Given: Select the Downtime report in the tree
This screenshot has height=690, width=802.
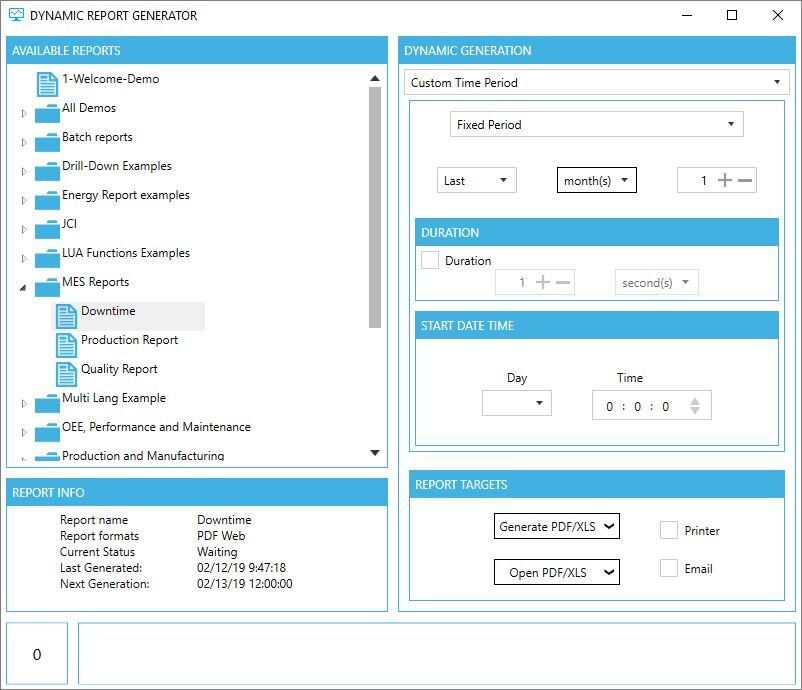Looking at the screenshot, I should [108, 312].
